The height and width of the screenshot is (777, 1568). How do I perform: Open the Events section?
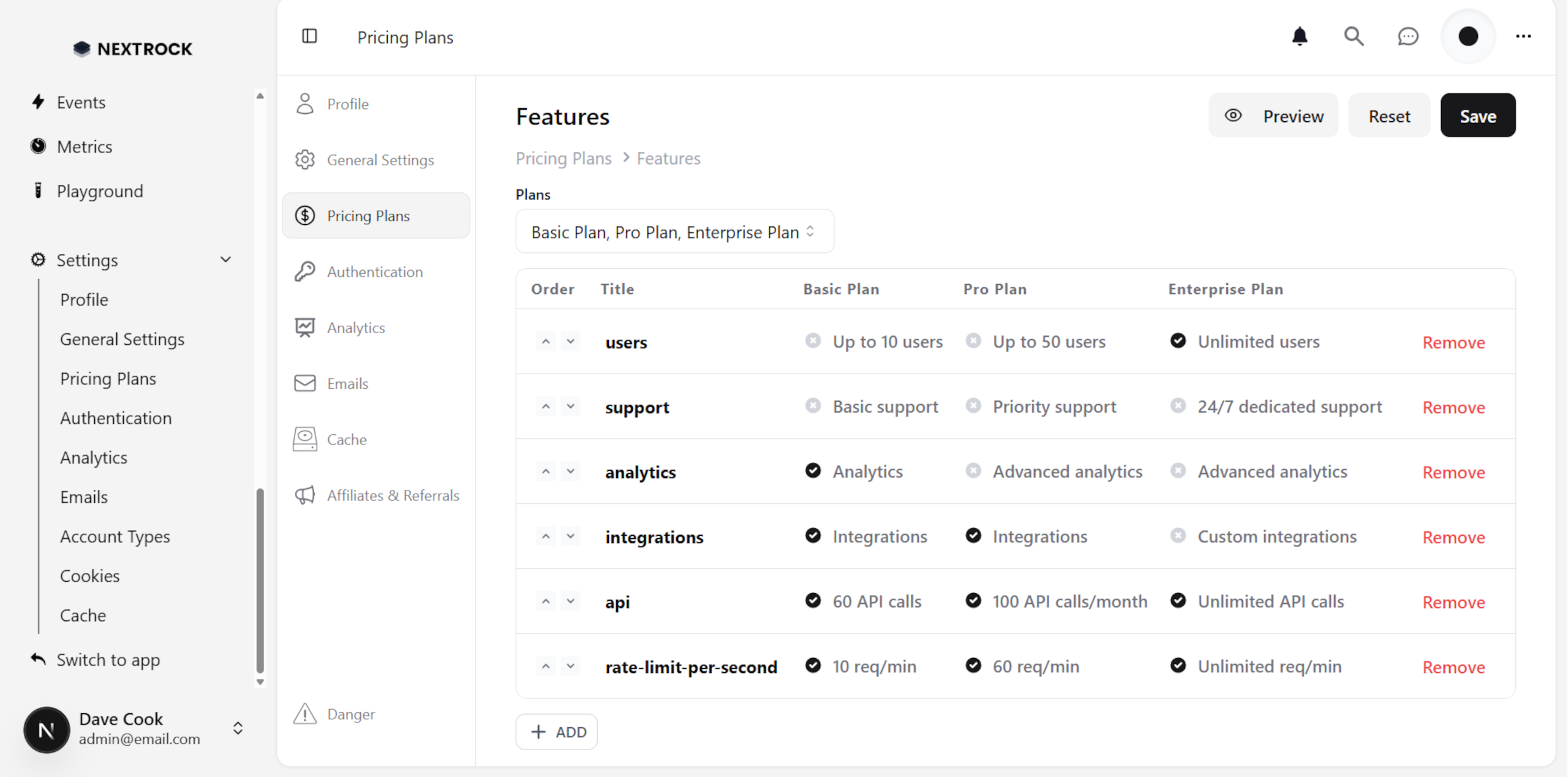pyautogui.click(x=80, y=102)
